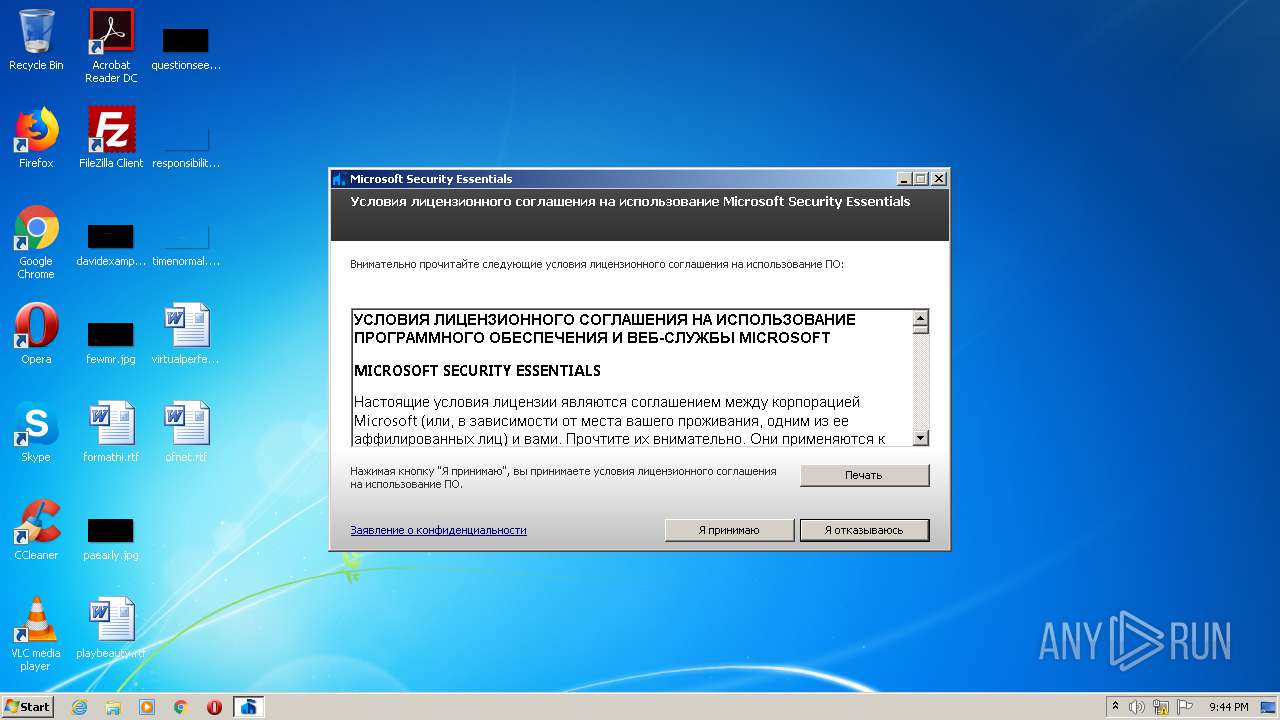The image size is (1280, 720).
Task: Click the license text scroll-down arrow
Action: (x=921, y=438)
